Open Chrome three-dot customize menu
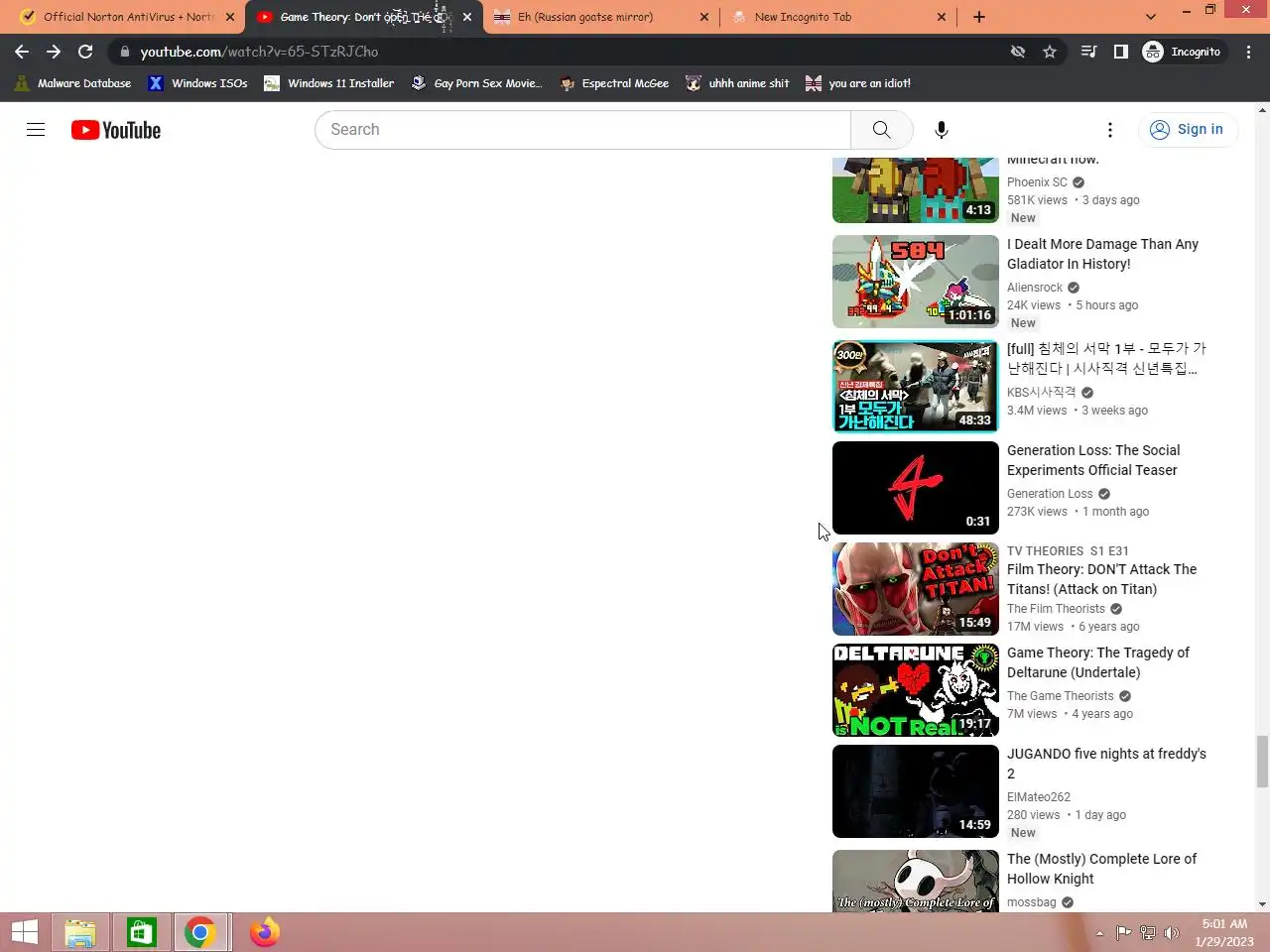Image resolution: width=1270 pixels, height=952 pixels. coord(1249,52)
